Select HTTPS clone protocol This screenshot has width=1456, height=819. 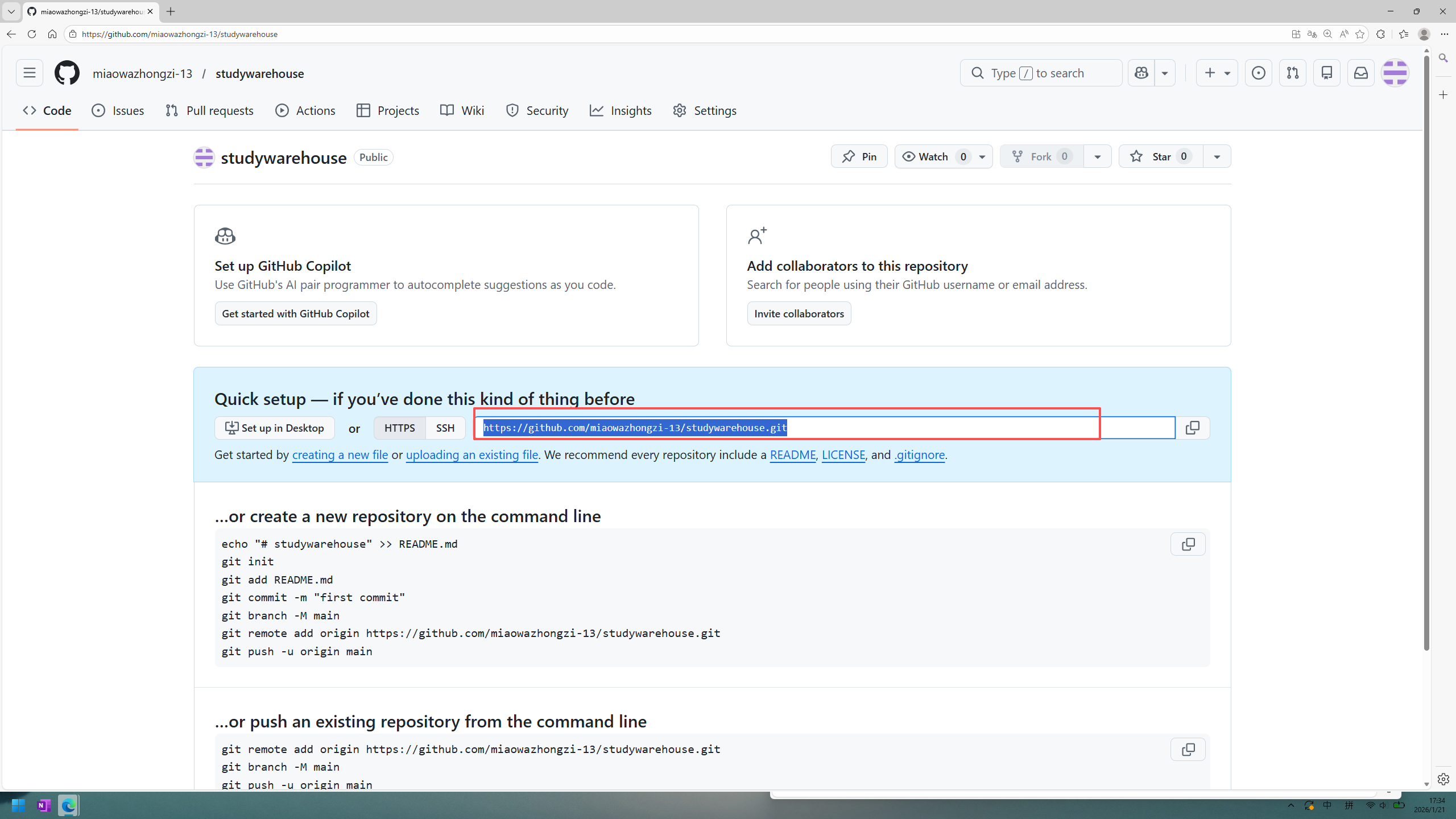point(399,428)
